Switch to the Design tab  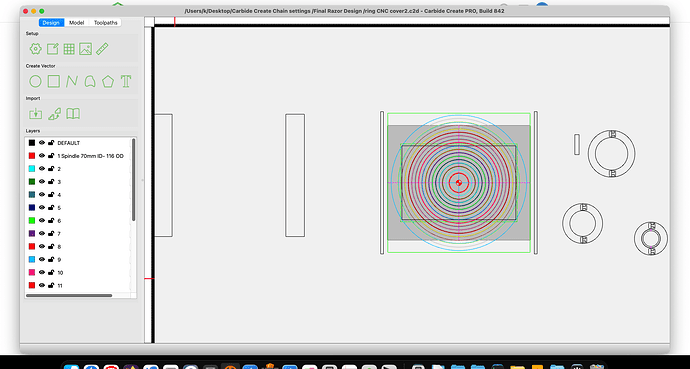[x=51, y=22]
